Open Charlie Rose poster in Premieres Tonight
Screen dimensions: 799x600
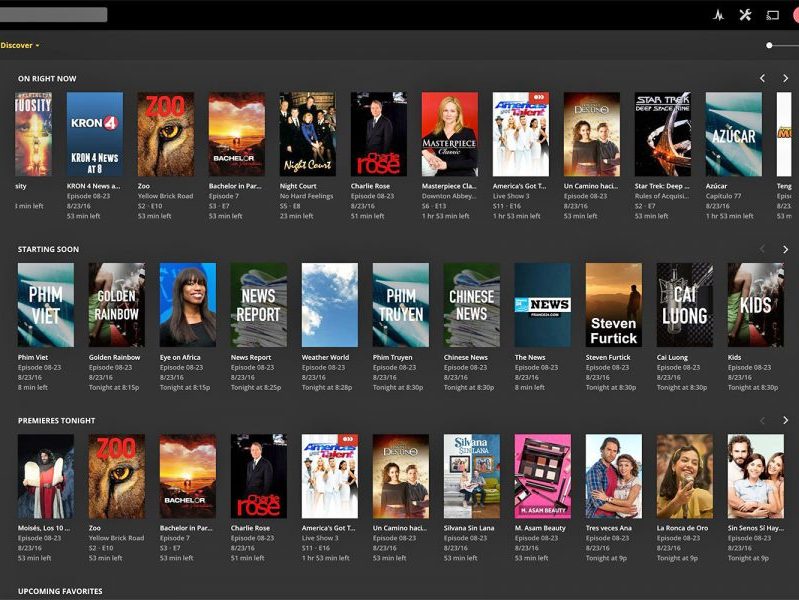click(x=259, y=476)
